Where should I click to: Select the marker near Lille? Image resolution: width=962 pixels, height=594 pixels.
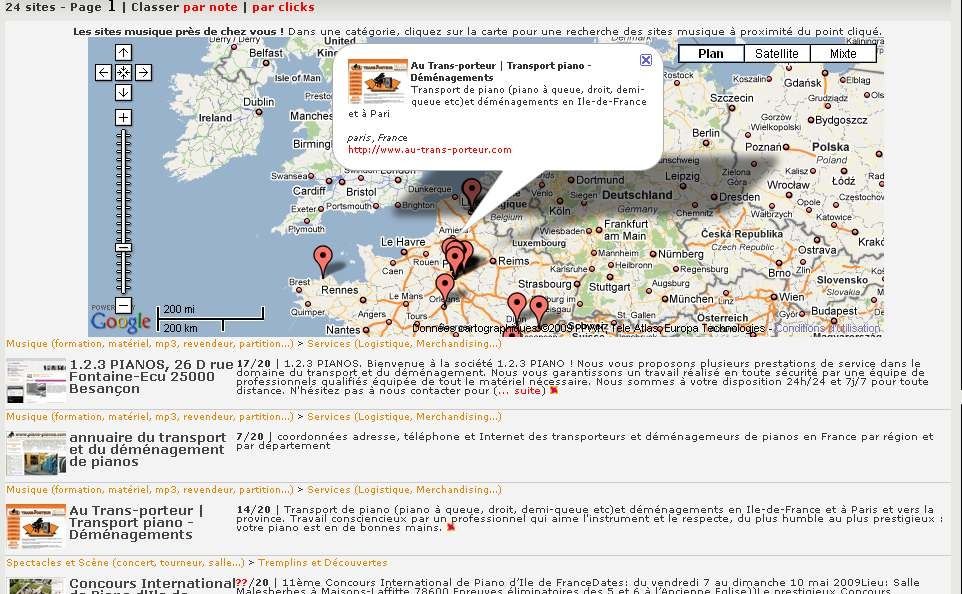[471, 193]
